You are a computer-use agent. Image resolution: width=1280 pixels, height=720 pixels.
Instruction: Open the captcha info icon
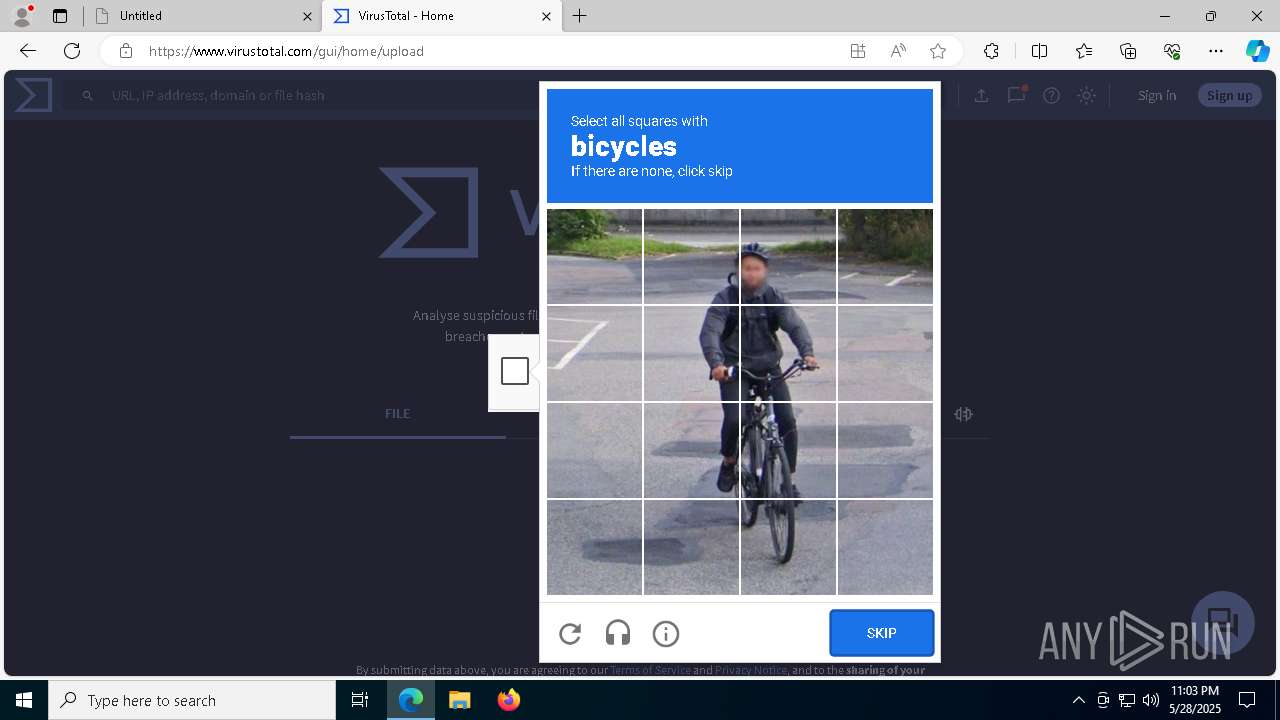click(666, 633)
